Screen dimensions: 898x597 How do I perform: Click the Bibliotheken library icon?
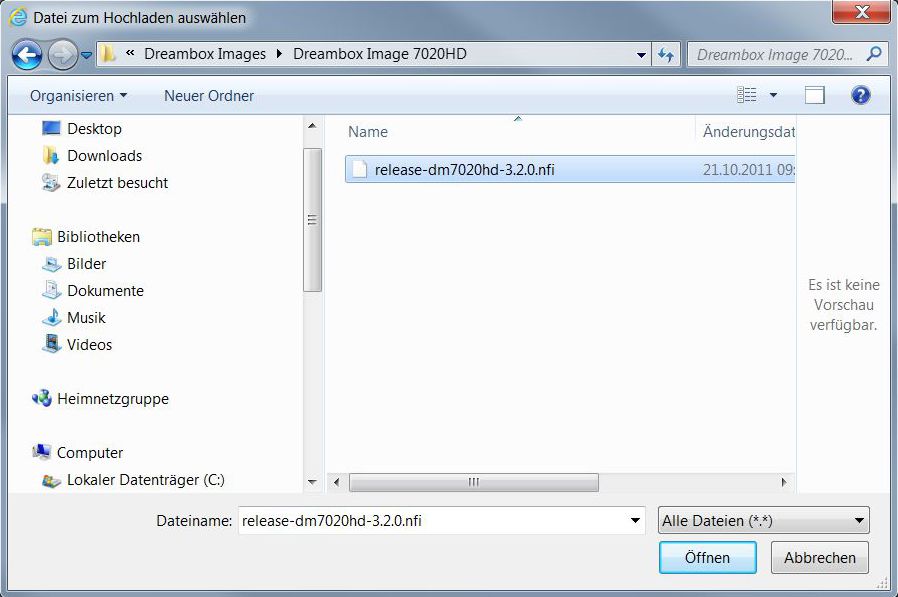[42, 237]
